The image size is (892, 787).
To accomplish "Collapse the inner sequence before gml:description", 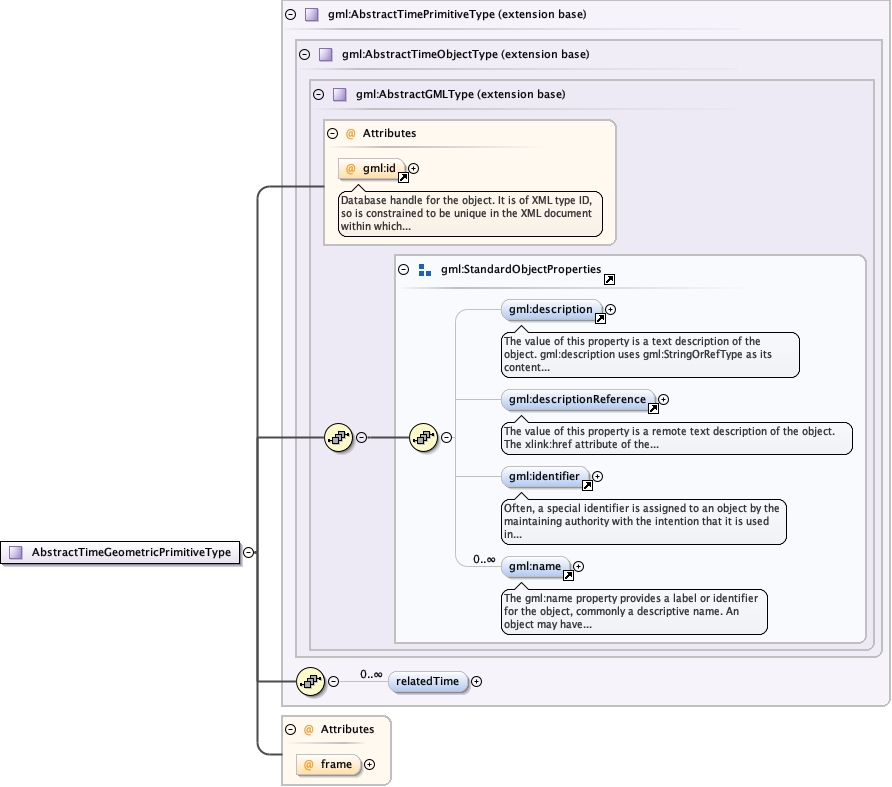I will coord(447,438).
